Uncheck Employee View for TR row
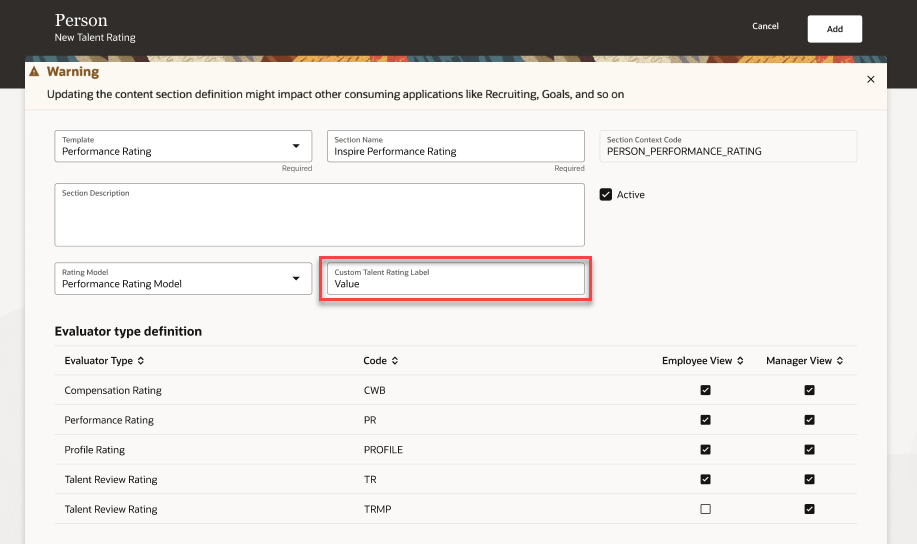The height and width of the screenshot is (544, 917). pyautogui.click(x=705, y=480)
